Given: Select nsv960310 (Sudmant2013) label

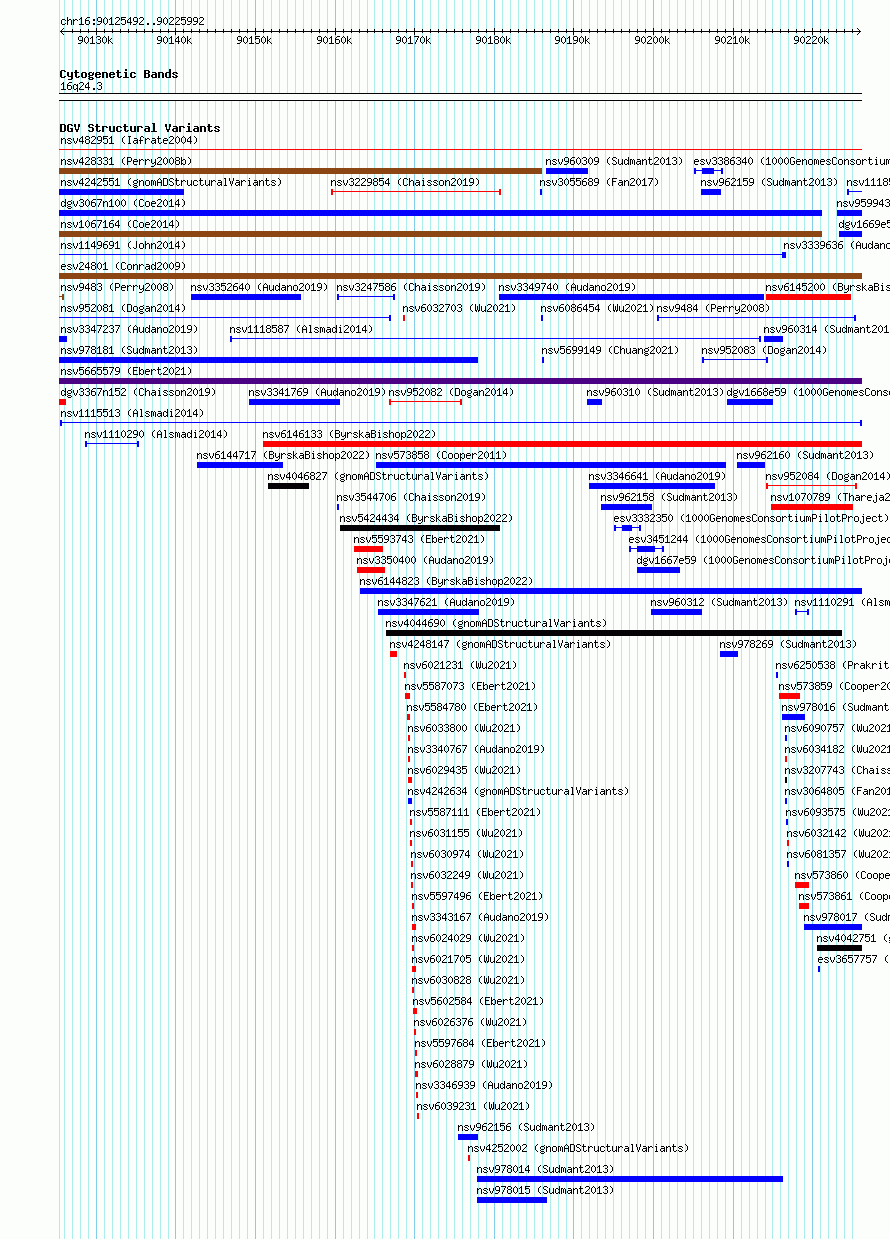Looking at the screenshot, I should [655, 392].
